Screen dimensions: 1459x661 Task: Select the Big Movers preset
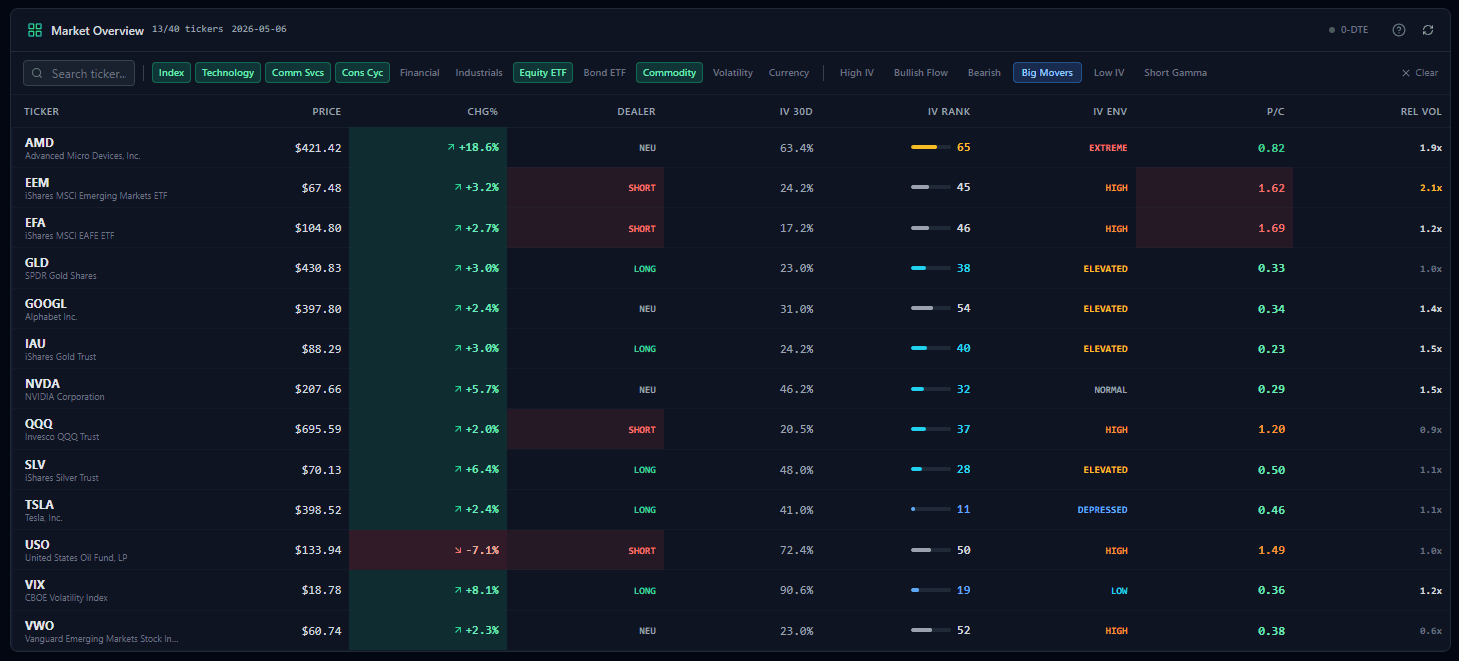[1047, 73]
